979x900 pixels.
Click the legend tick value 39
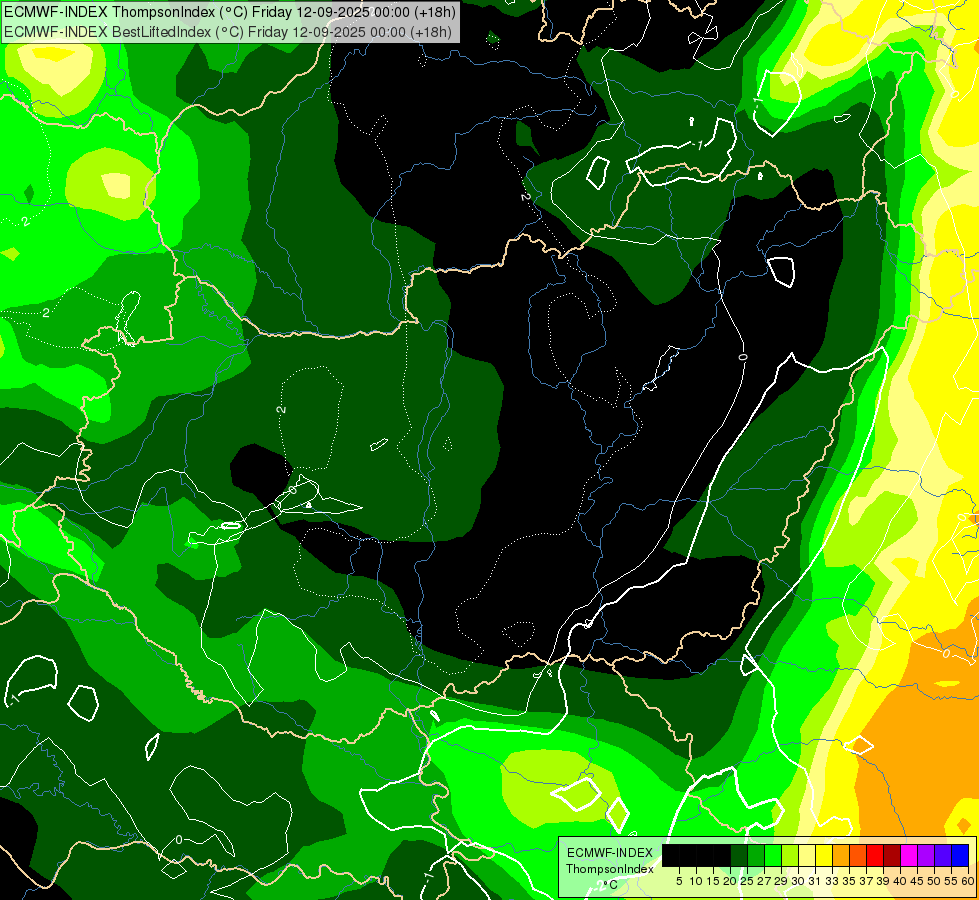click(883, 881)
